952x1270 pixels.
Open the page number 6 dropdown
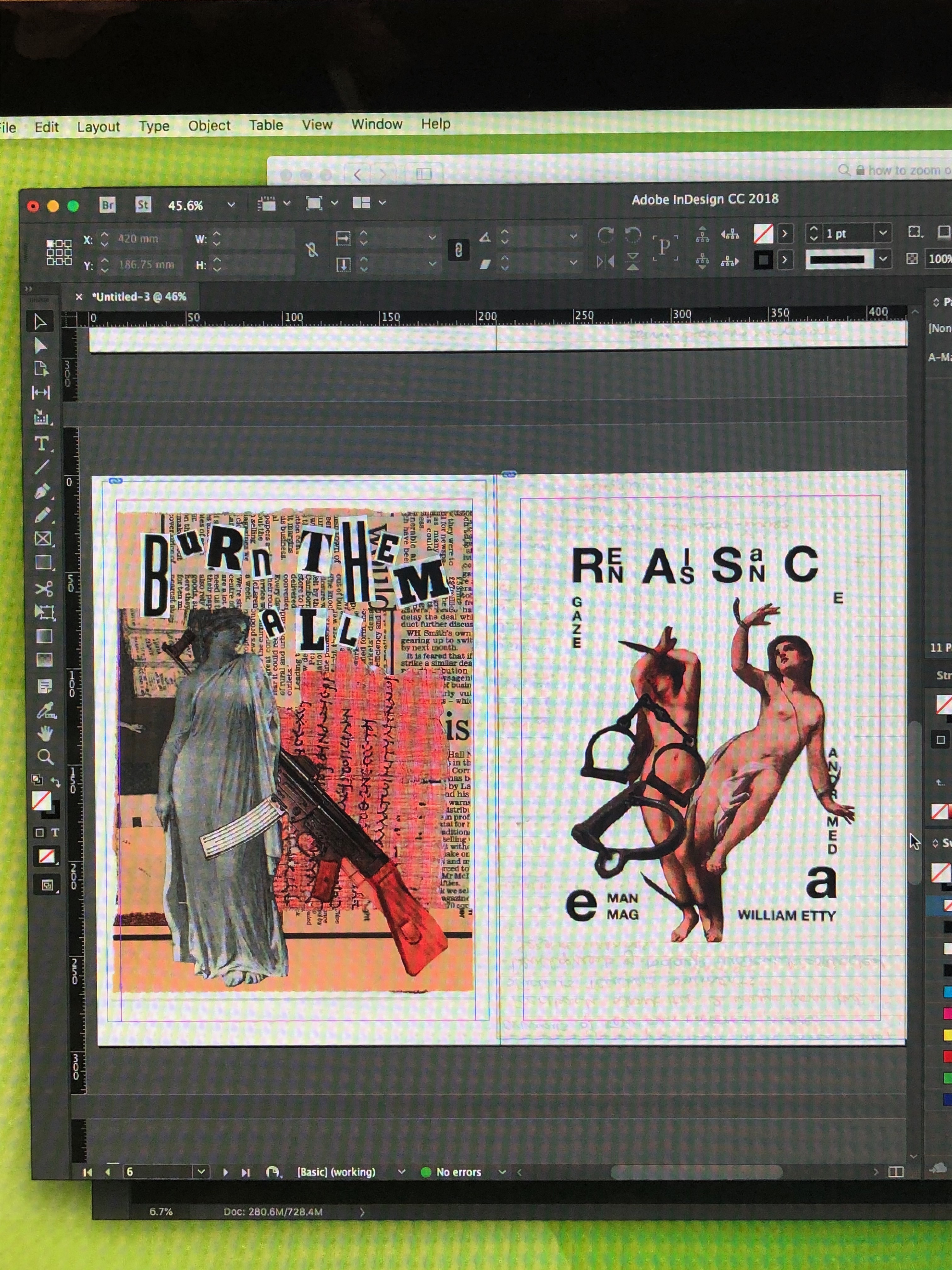[x=201, y=1172]
